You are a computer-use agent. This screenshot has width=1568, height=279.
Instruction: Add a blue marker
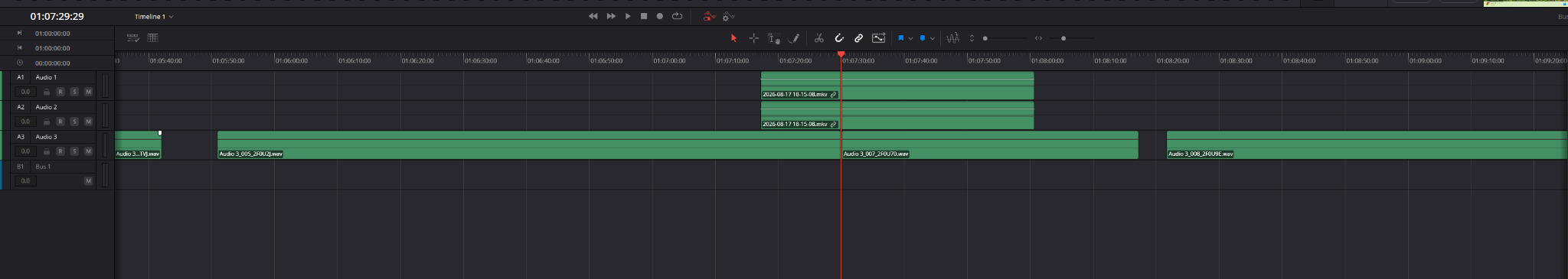(923, 38)
